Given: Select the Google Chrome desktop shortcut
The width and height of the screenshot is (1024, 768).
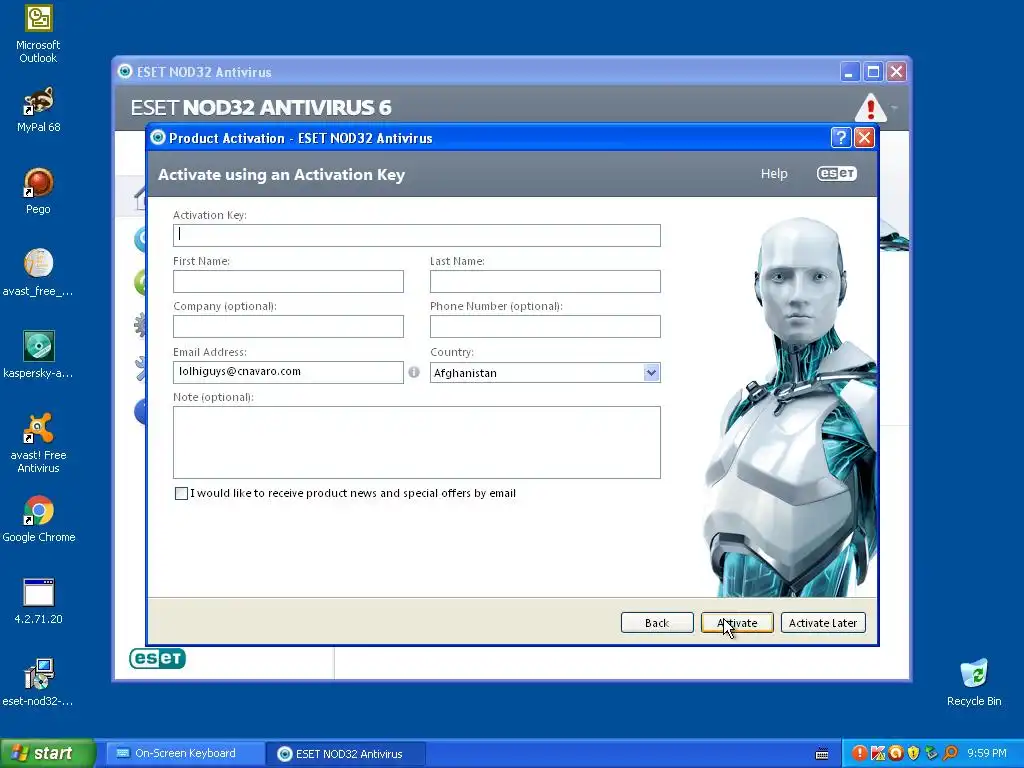Looking at the screenshot, I should [x=38, y=519].
